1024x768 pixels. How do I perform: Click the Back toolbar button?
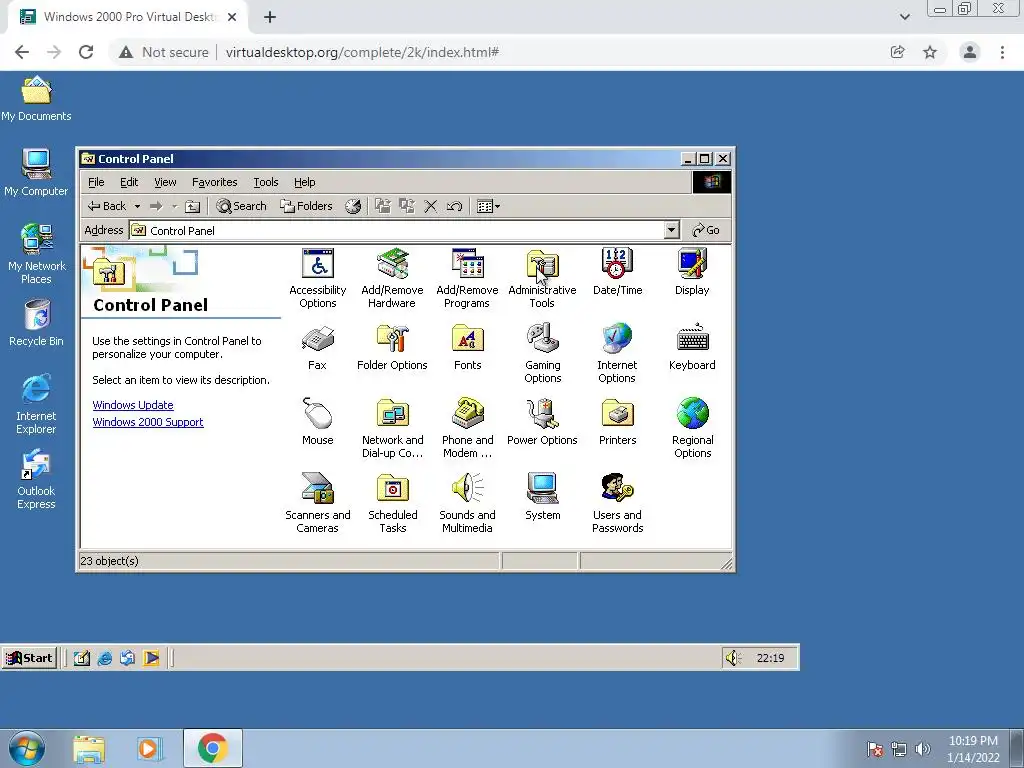click(107, 206)
